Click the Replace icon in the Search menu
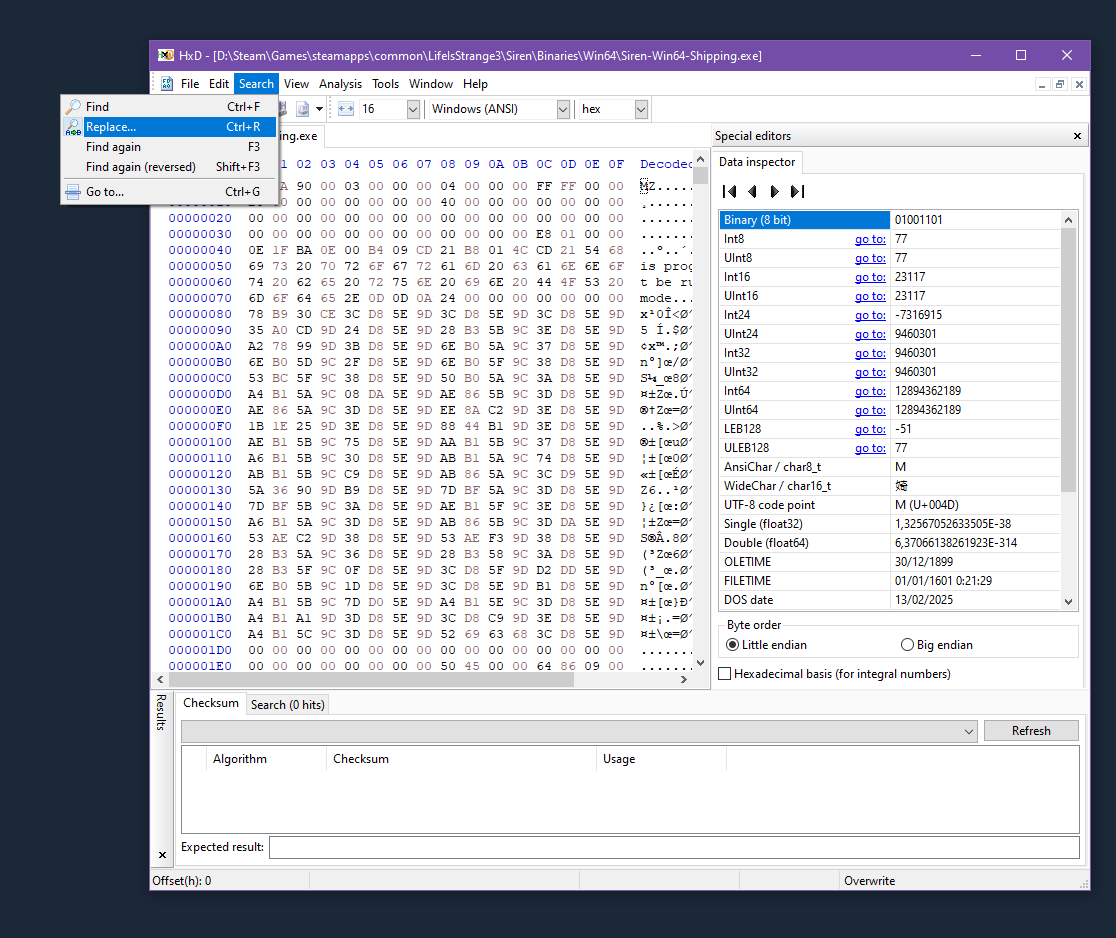The height and width of the screenshot is (938, 1116). pos(73,127)
